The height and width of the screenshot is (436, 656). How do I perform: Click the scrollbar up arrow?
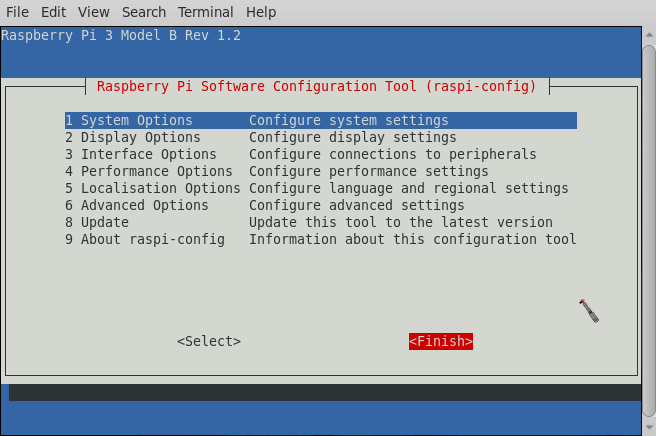click(x=649, y=35)
